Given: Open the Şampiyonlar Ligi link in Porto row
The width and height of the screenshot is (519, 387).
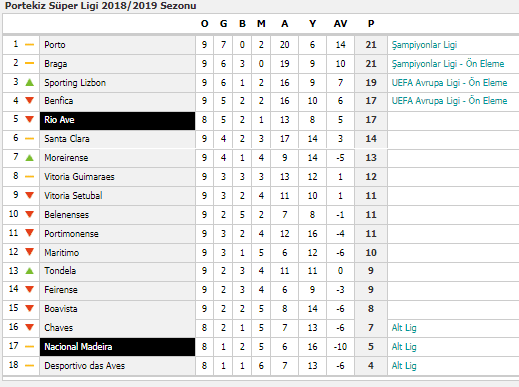Looking at the screenshot, I should [424, 45].
